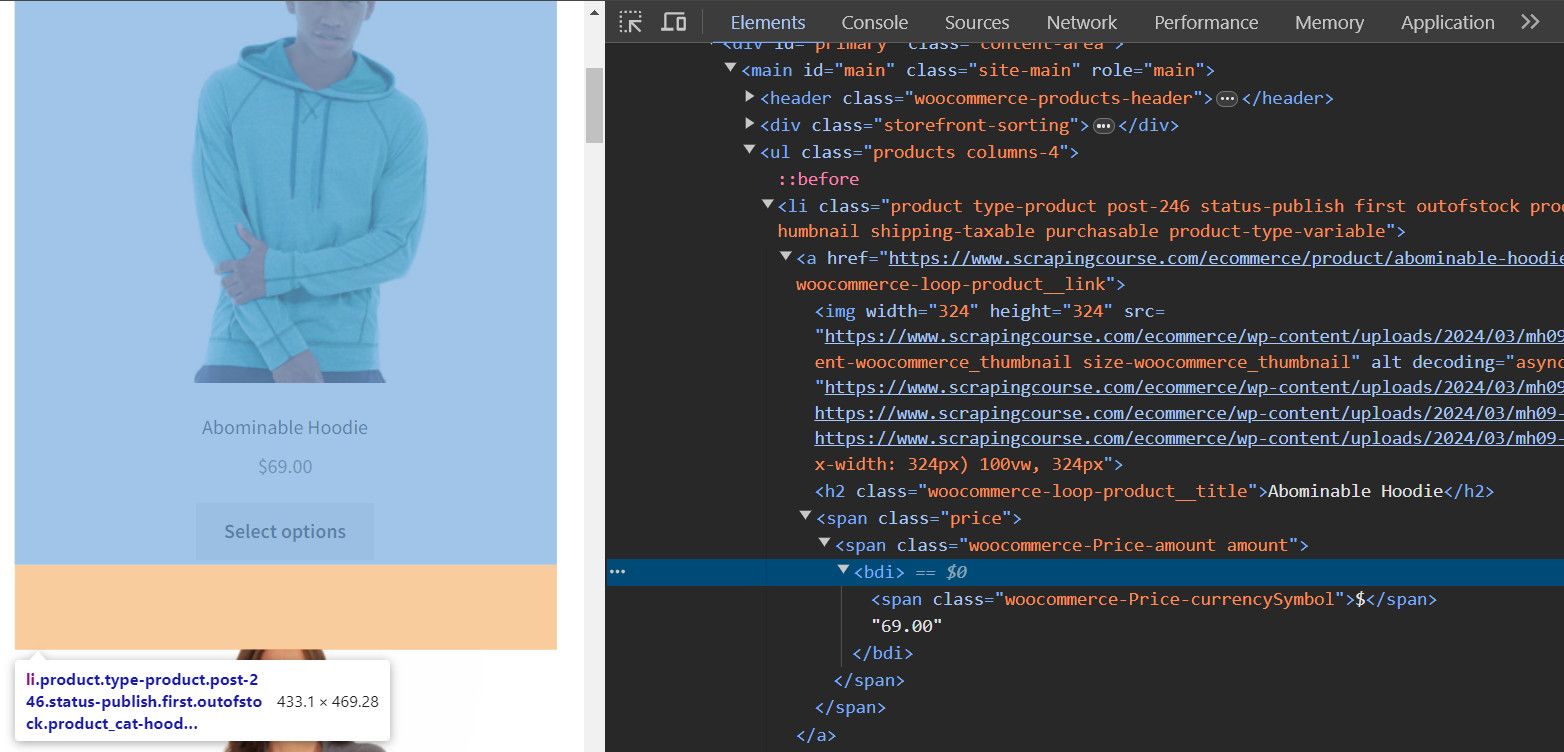Select the woocommerce-Price-currencySymbol span row
The image size is (1564, 752).
tap(1154, 600)
